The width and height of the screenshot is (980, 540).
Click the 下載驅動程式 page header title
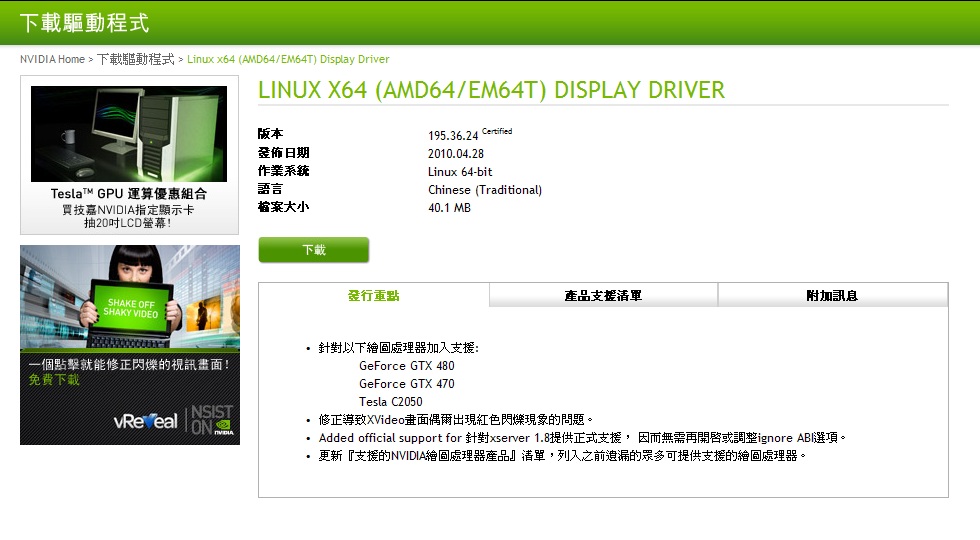(84, 22)
